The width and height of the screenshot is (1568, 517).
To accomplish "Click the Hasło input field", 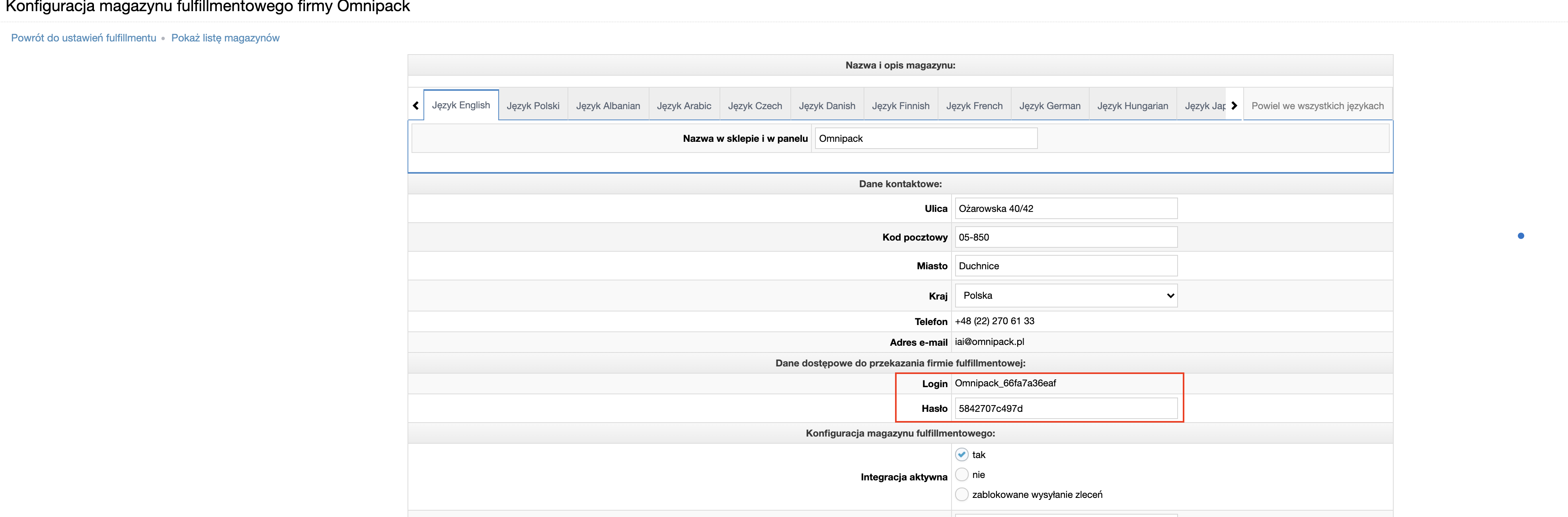I will pos(1066,409).
